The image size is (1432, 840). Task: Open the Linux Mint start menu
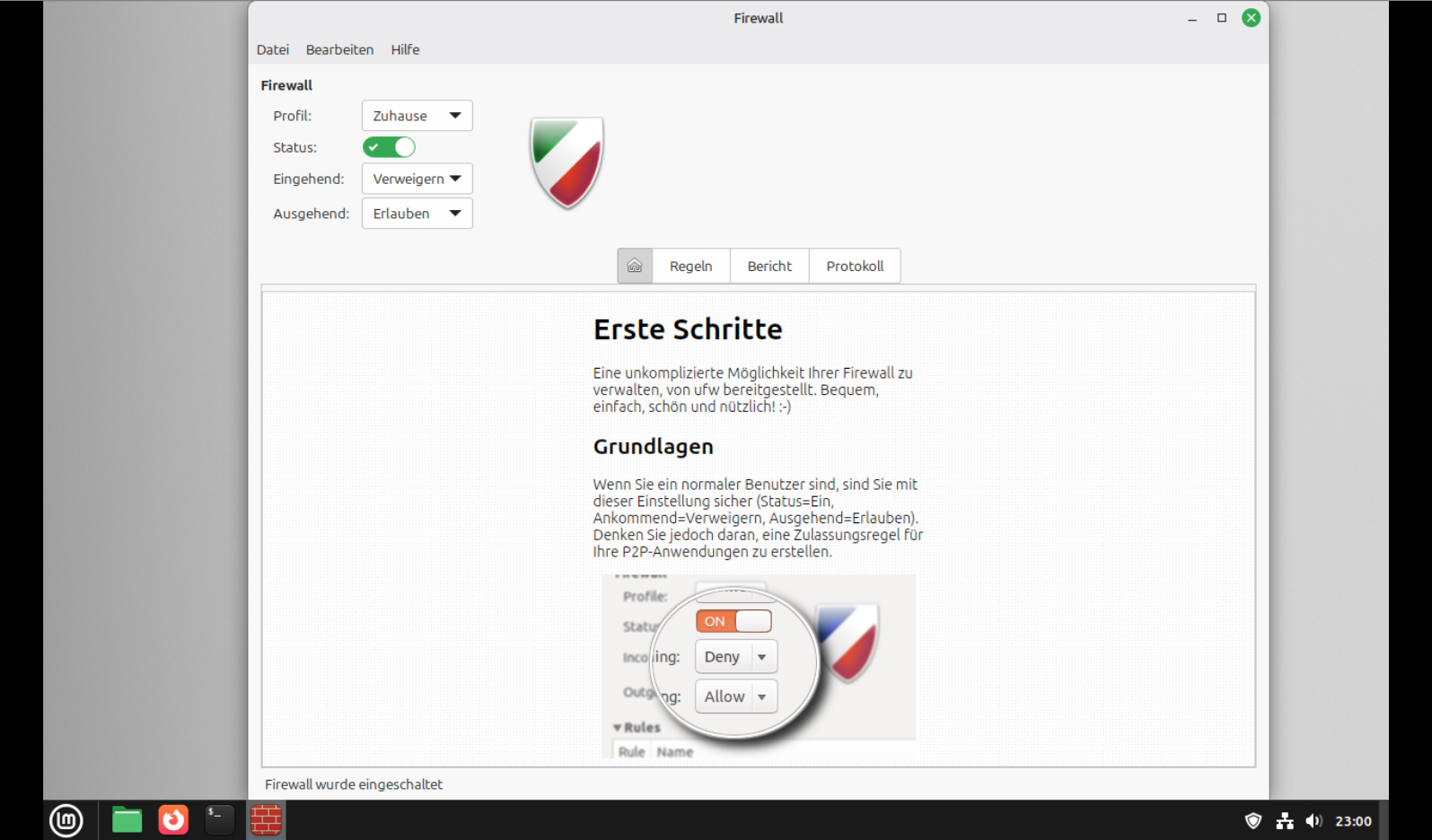coord(66,820)
